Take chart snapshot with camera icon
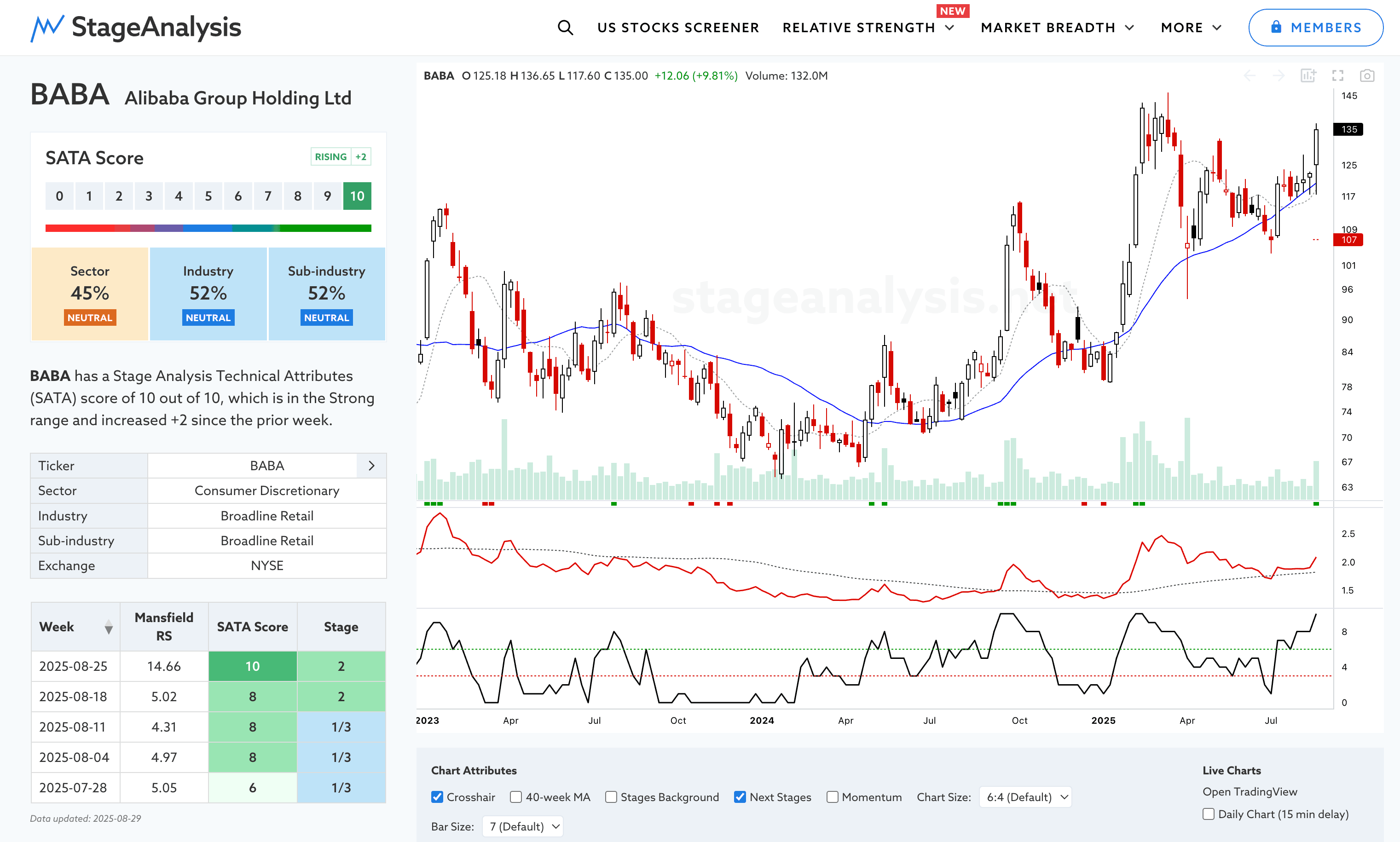The height and width of the screenshot is (842, 1400). click(x=1367, y=75)
